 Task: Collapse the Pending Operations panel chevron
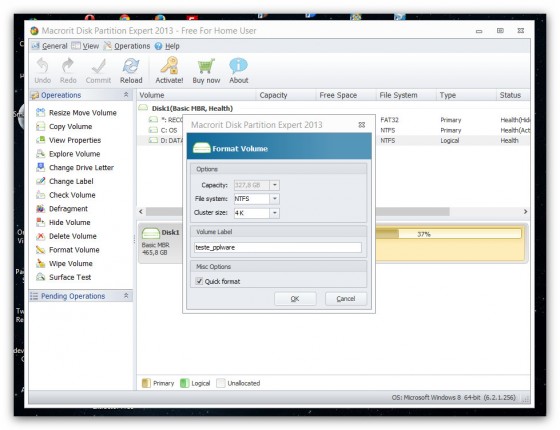pos(126,296)
